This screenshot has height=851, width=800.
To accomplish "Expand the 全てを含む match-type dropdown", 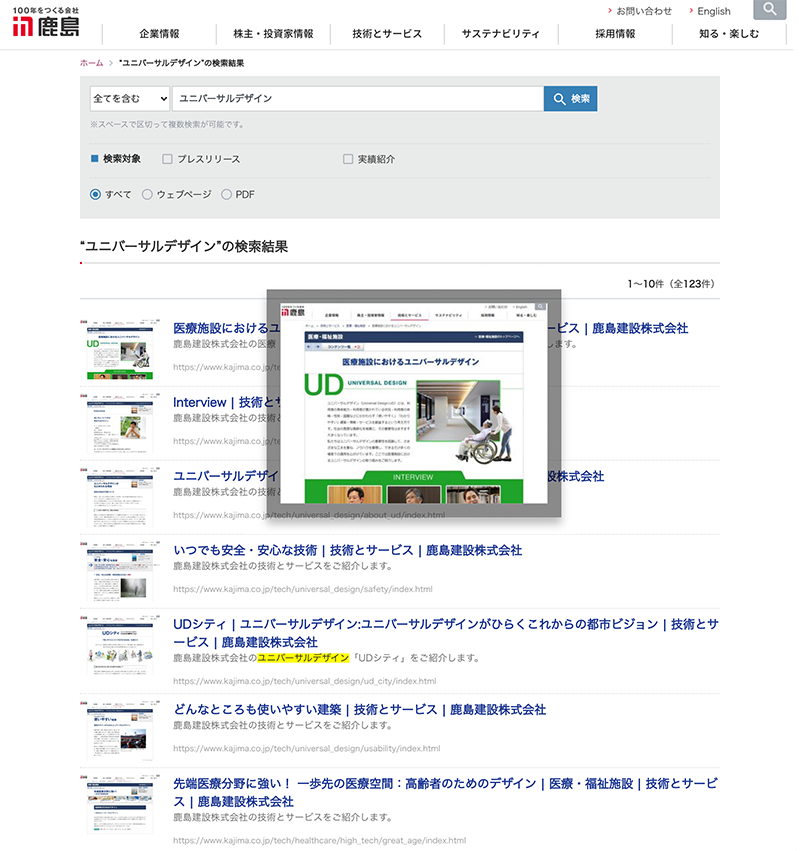I will (x=131, y=99).
